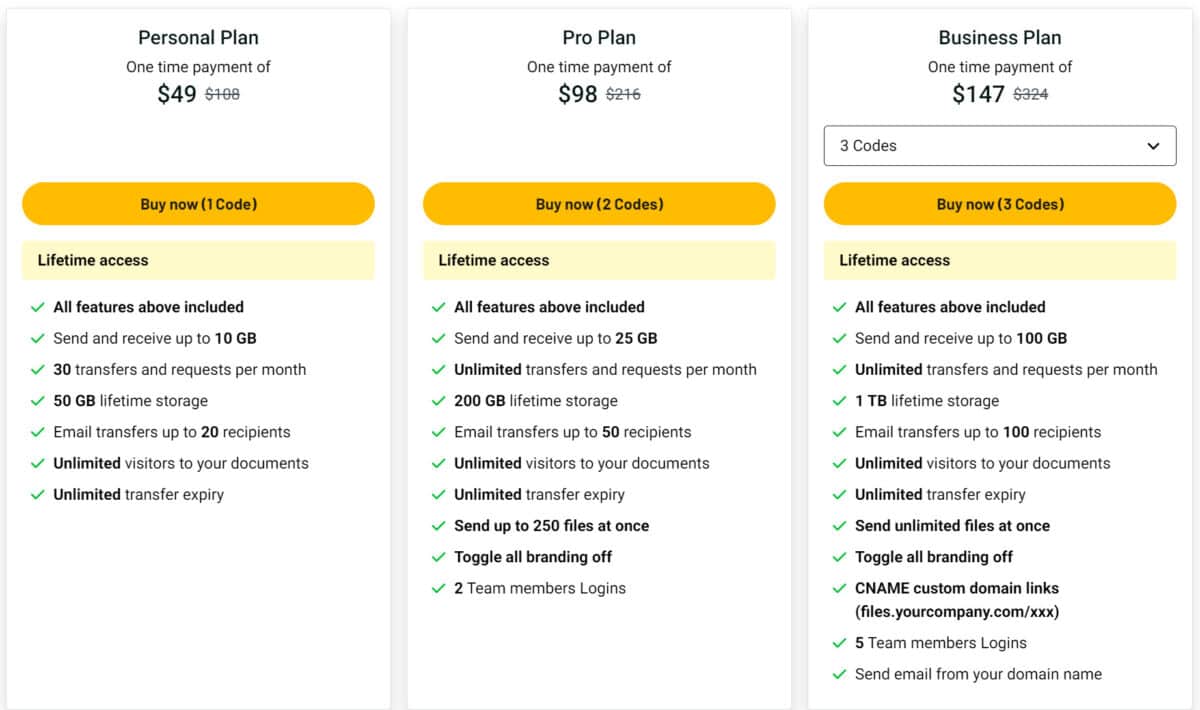Click the Buy now (3 Codes) button
This screenshot has width=1200, height=710.
tap(1000, 204)
